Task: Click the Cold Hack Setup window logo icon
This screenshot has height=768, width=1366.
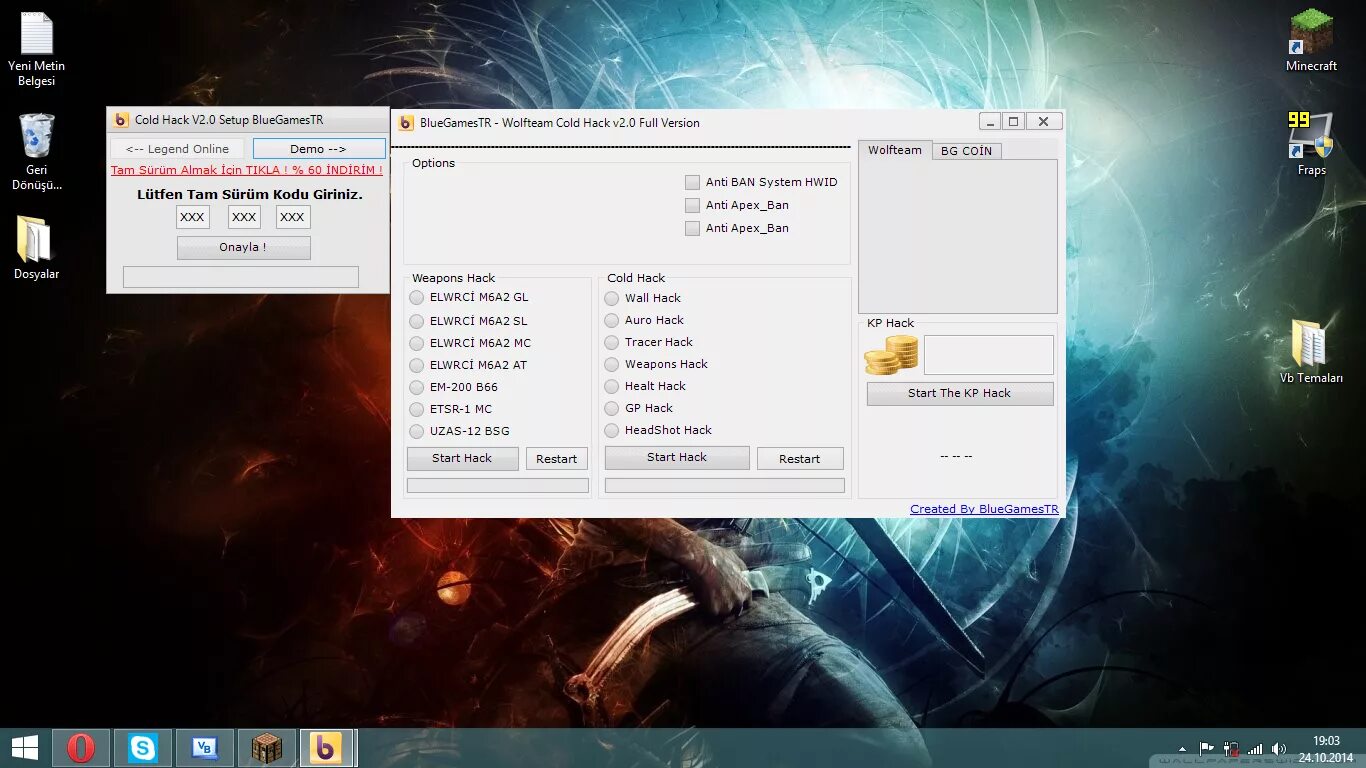Action: coord(121,120)
